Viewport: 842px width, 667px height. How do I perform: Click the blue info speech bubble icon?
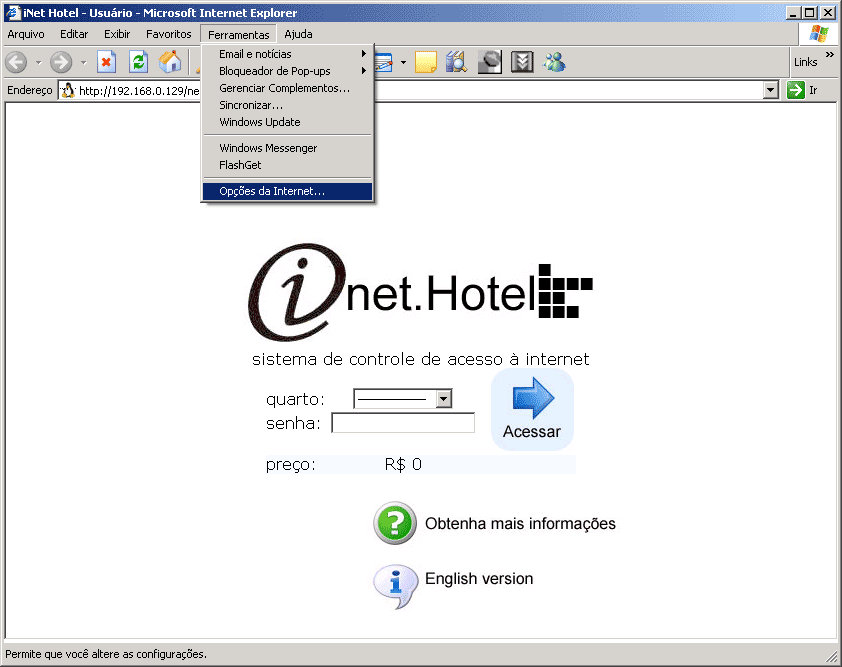point(395,585)
